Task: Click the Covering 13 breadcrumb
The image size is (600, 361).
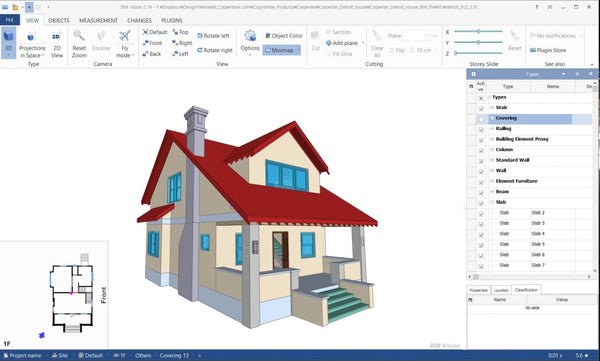Action: click(x=174, y=356)
